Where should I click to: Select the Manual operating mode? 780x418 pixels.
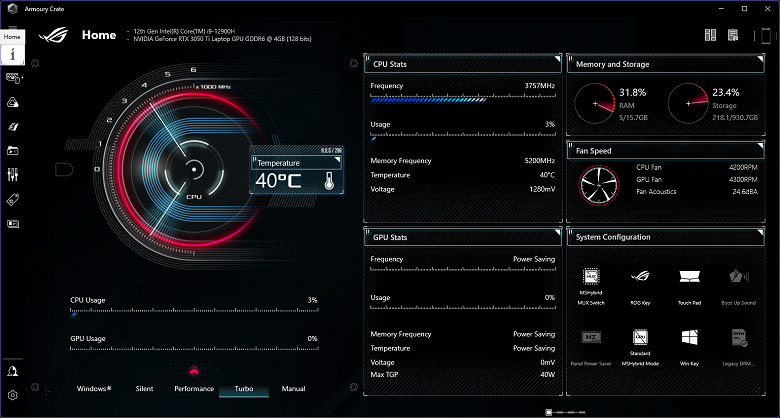[293, 389]
